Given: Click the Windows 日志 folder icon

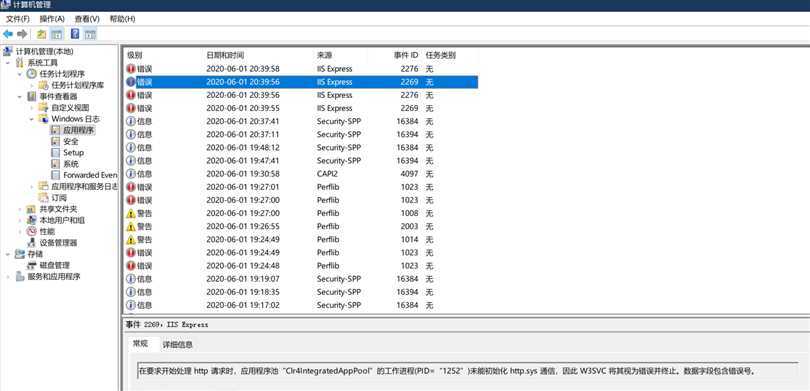Looking at the screenshot, I should pyautogui.click(x=43, y=119).
